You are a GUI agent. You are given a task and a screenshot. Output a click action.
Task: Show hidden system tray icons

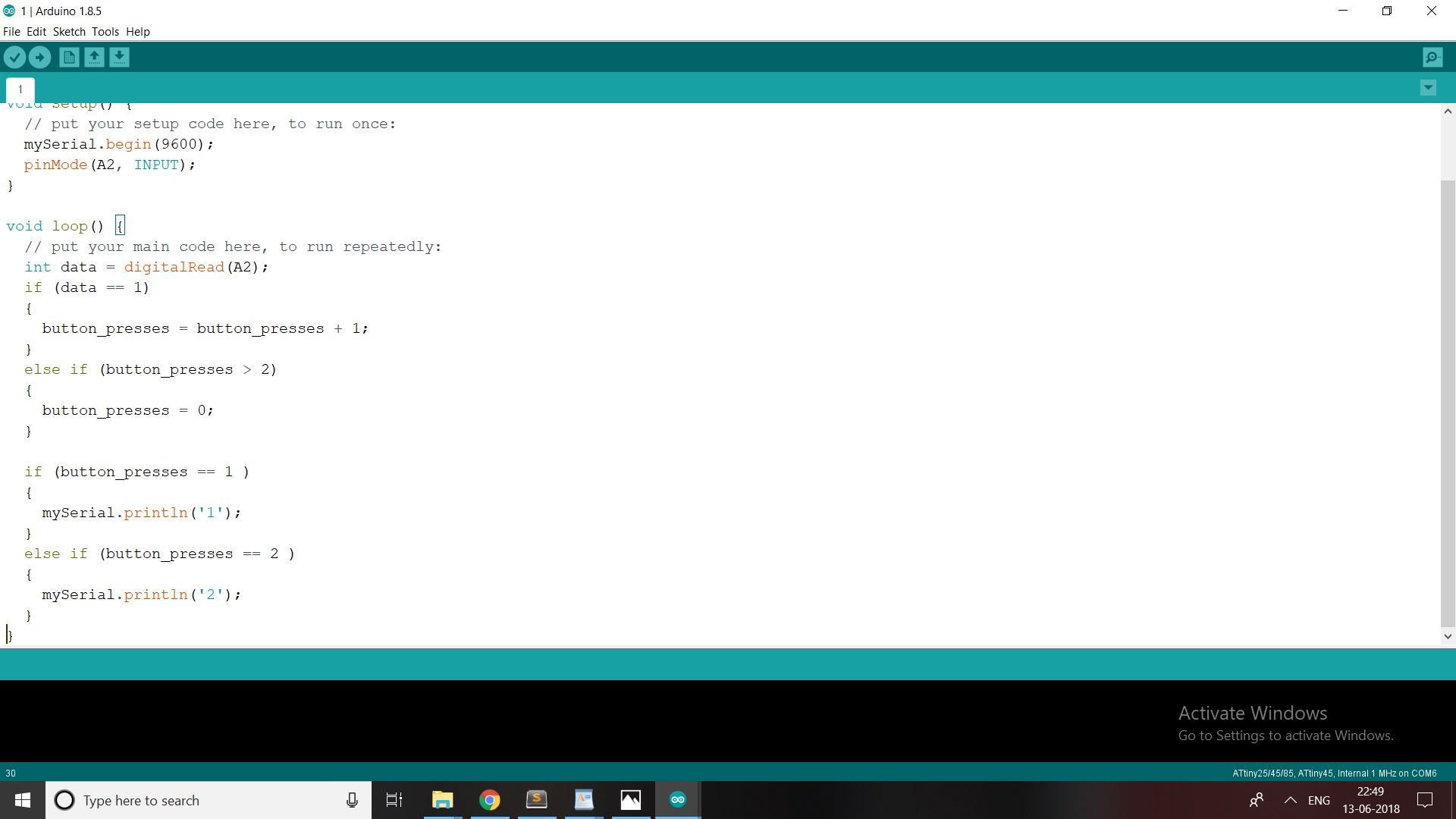(x=1290, y=800)
